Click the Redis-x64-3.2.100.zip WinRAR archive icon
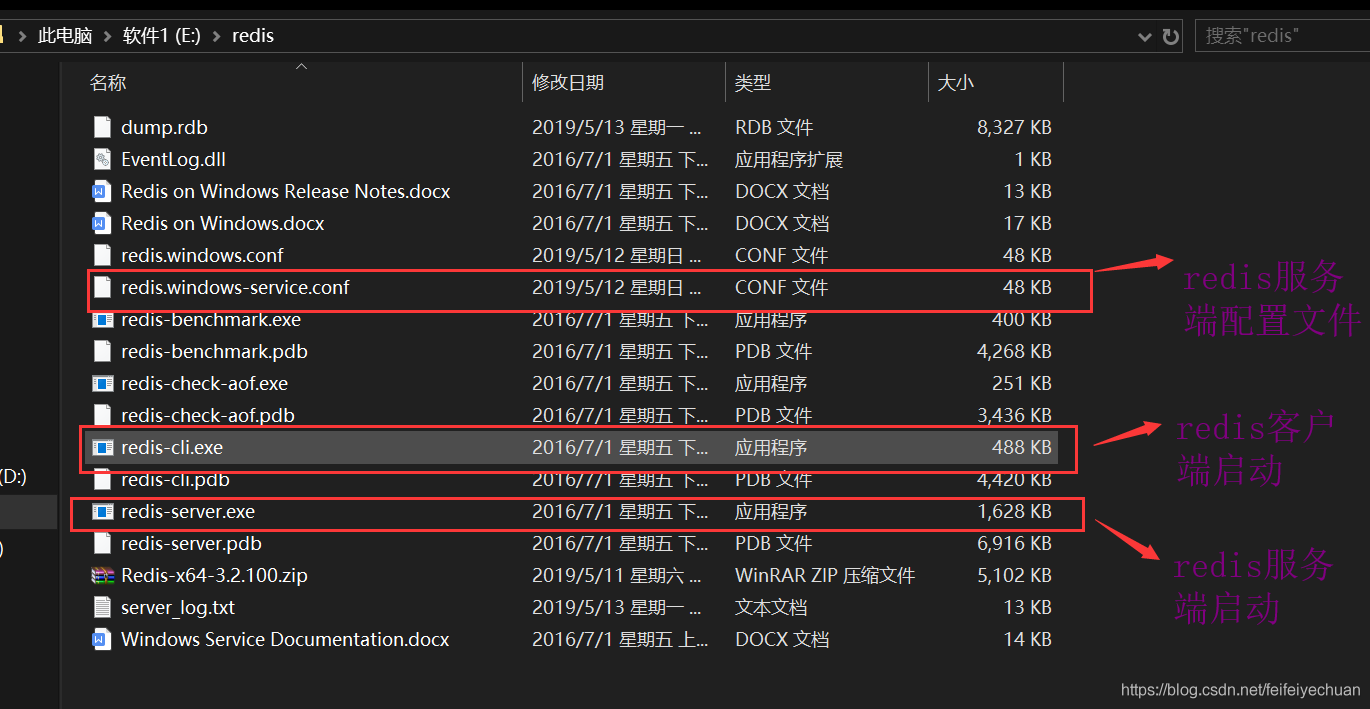The width and height of the screenshot is (1370, 709). [x=101, y=575]
